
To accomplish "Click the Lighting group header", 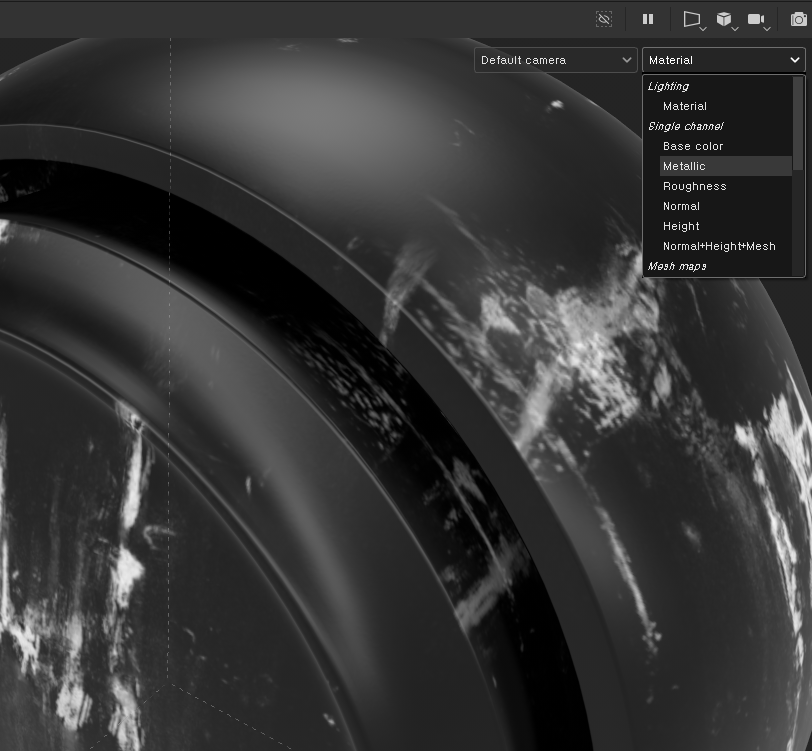I will click(668, 86).
